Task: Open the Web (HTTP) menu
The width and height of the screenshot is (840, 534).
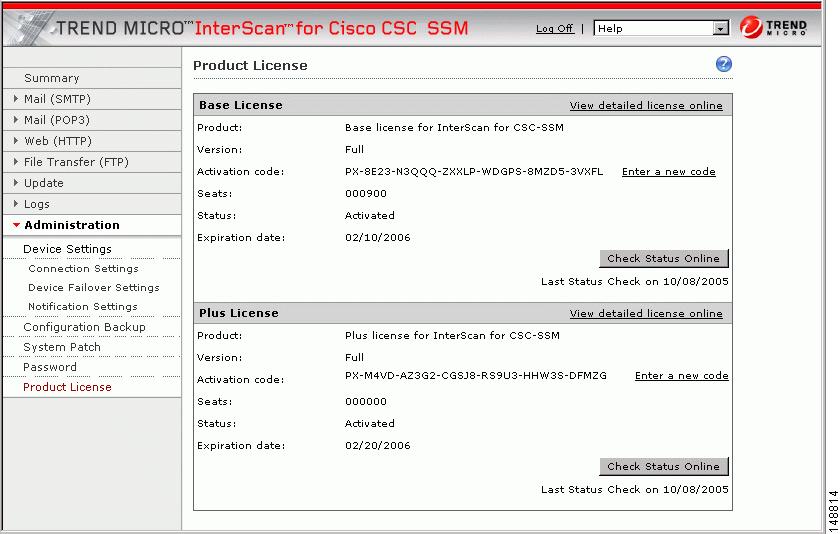Action: coord(58,141)
